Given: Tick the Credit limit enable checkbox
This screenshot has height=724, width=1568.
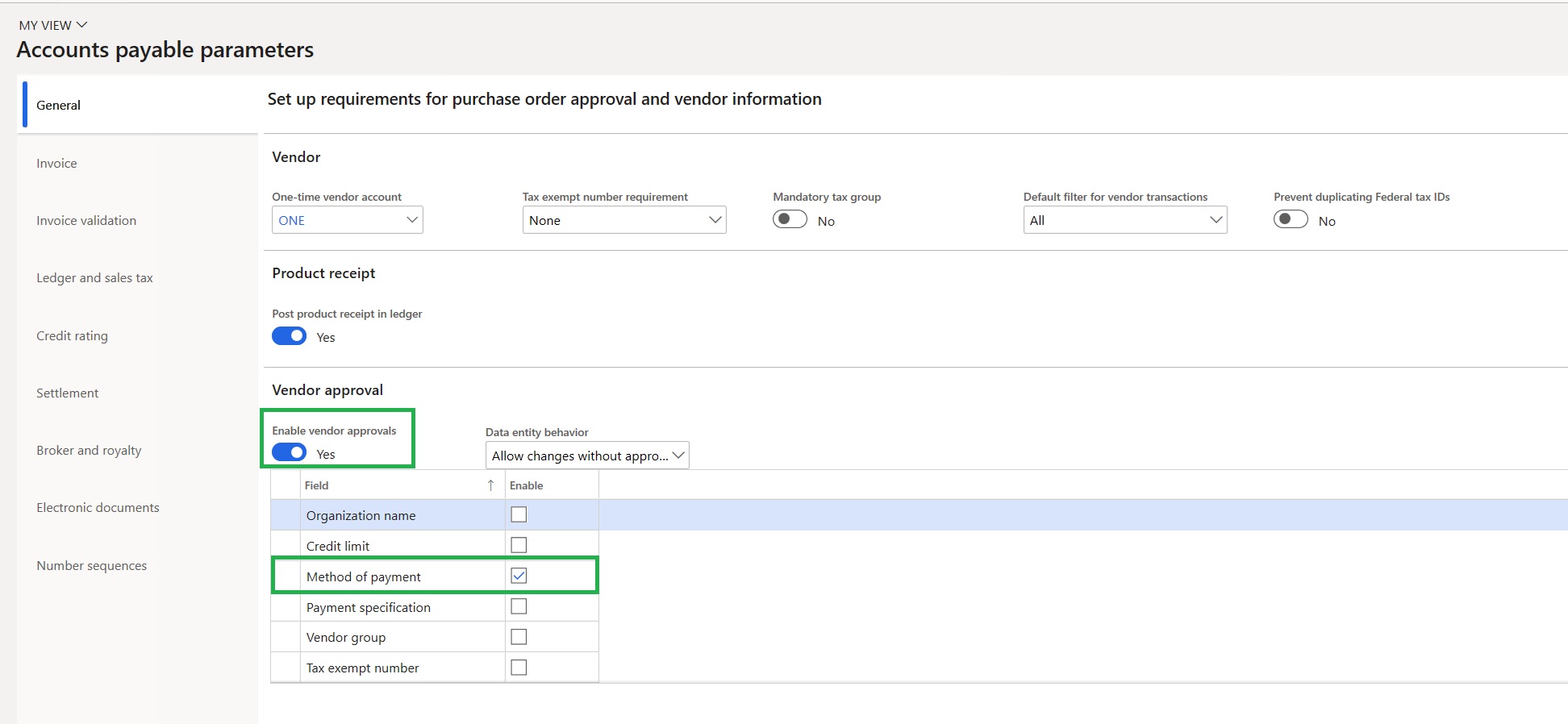Looking at the screenshot, I should (519, 545).
